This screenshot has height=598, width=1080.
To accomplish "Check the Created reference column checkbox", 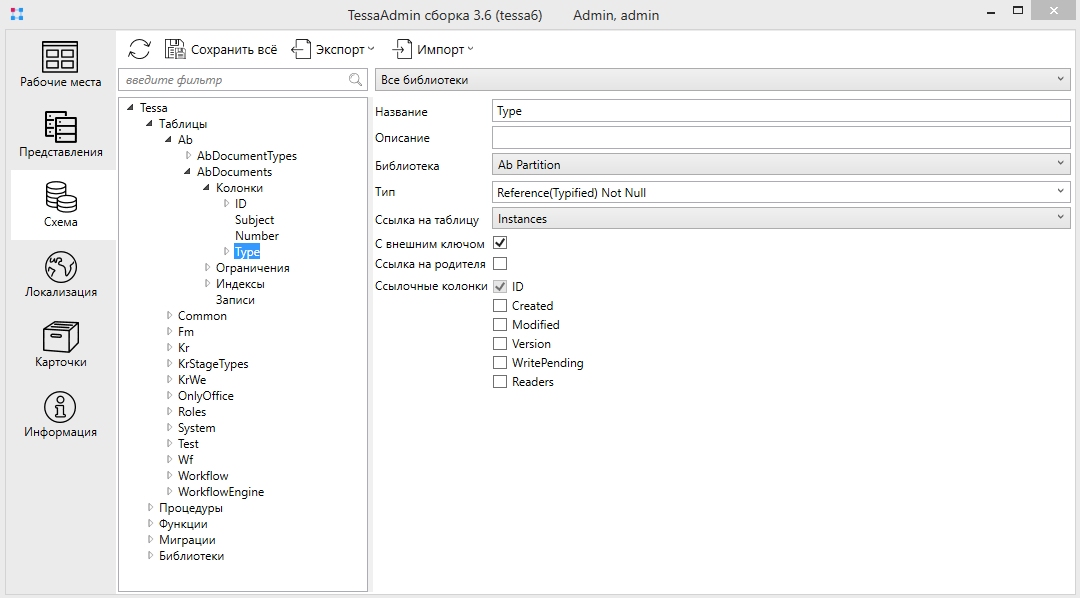I will (x=500, y=306).
